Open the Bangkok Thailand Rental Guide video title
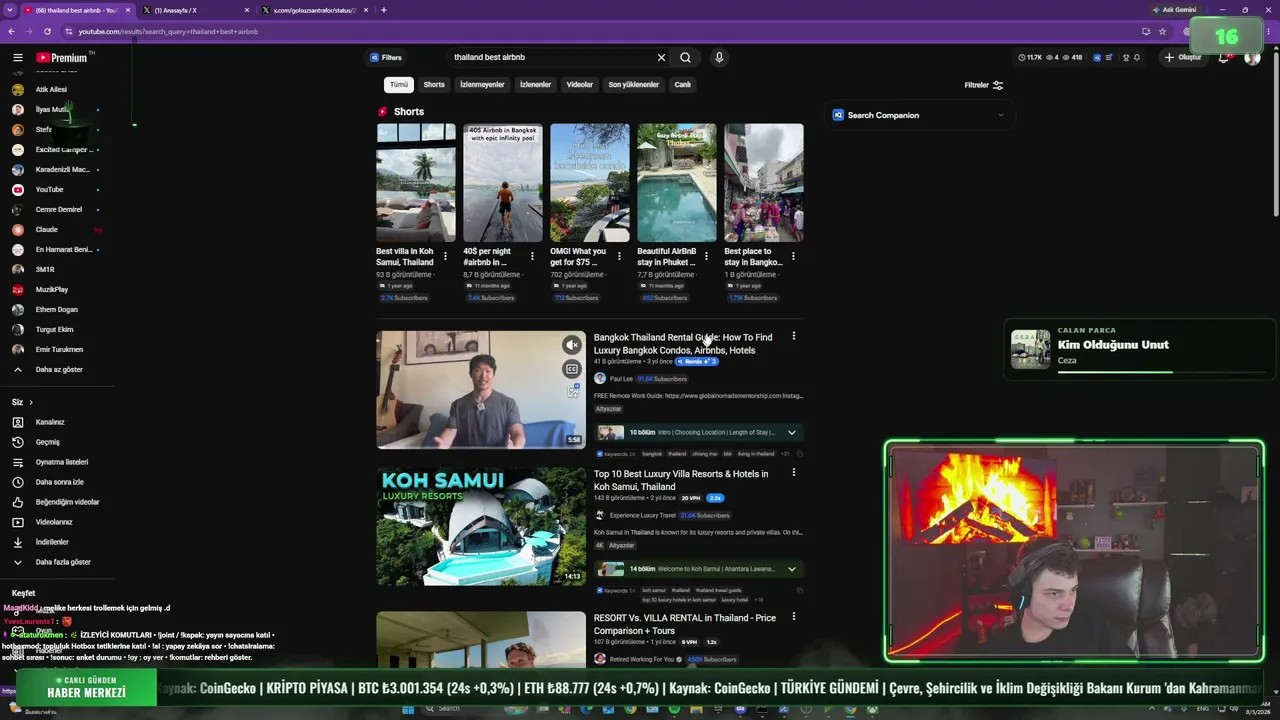1280x720 pixels. click(683, 344)
